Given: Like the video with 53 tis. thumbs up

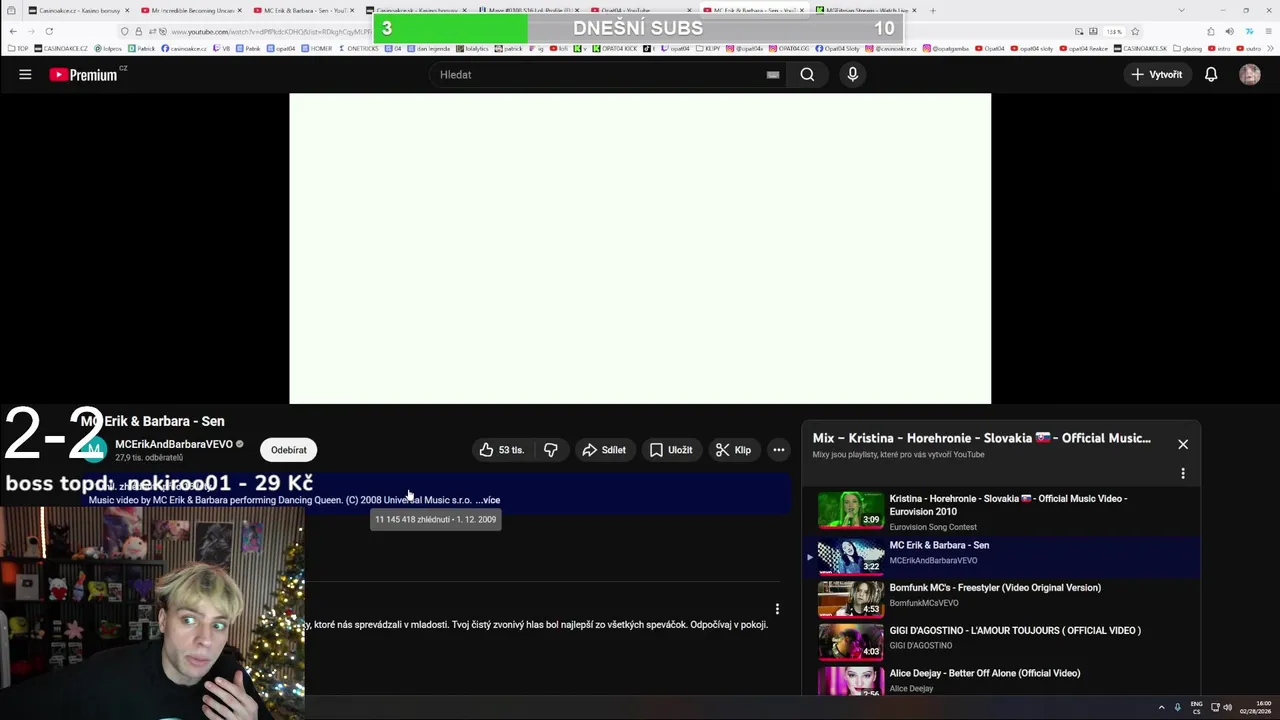Looking at the screenshot, I should tap(501, 450).
